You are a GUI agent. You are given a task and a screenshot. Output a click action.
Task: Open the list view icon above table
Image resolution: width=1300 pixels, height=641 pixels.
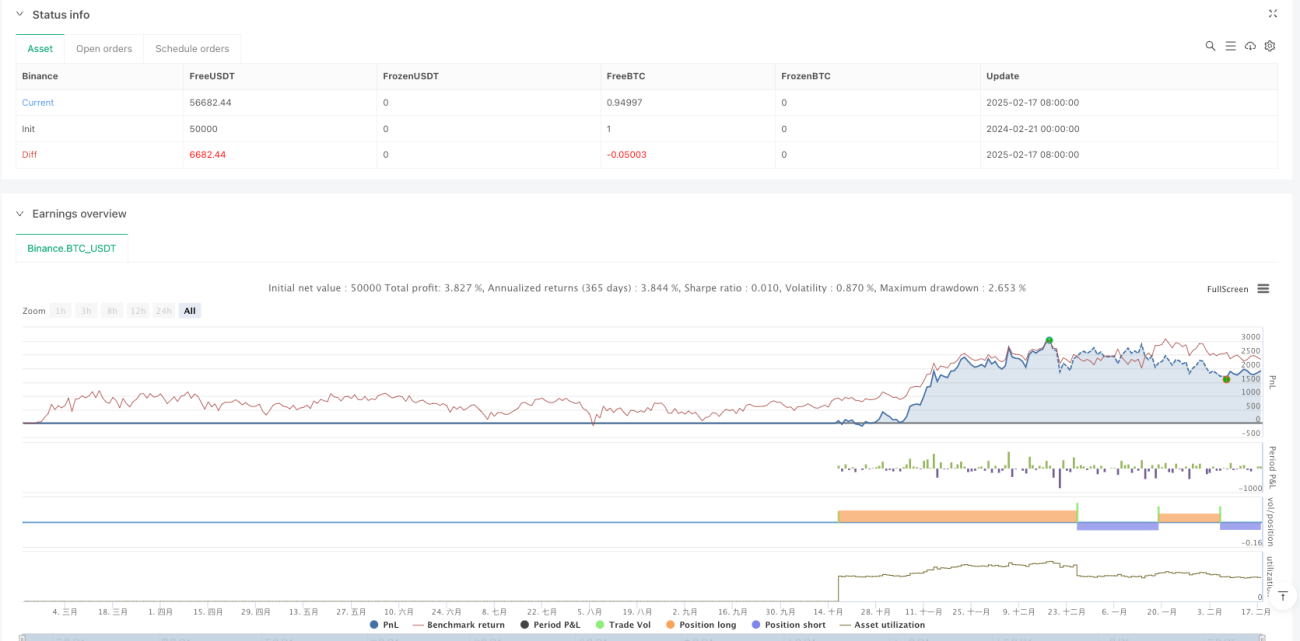tap(1230, 46)
